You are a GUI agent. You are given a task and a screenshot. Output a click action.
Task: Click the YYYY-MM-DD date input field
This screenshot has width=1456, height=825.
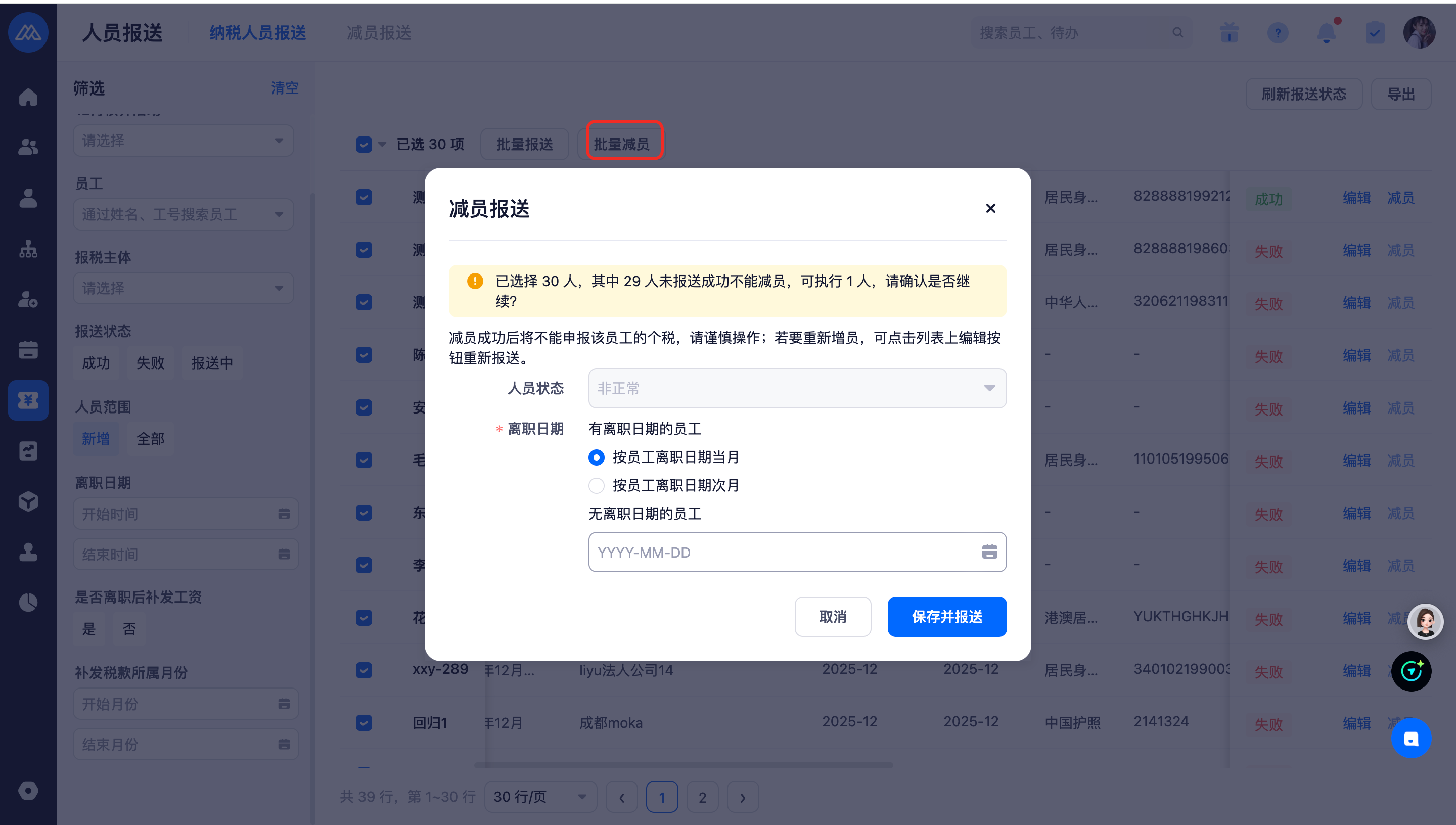pyautogui.click(x=782, y=552)
